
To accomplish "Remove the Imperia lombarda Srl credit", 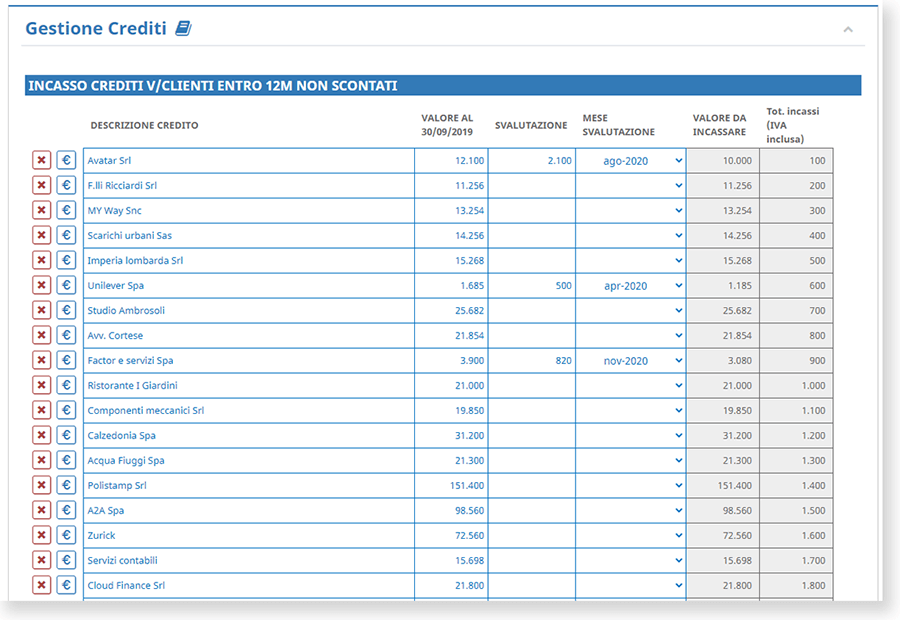I will tap(41, 260).
